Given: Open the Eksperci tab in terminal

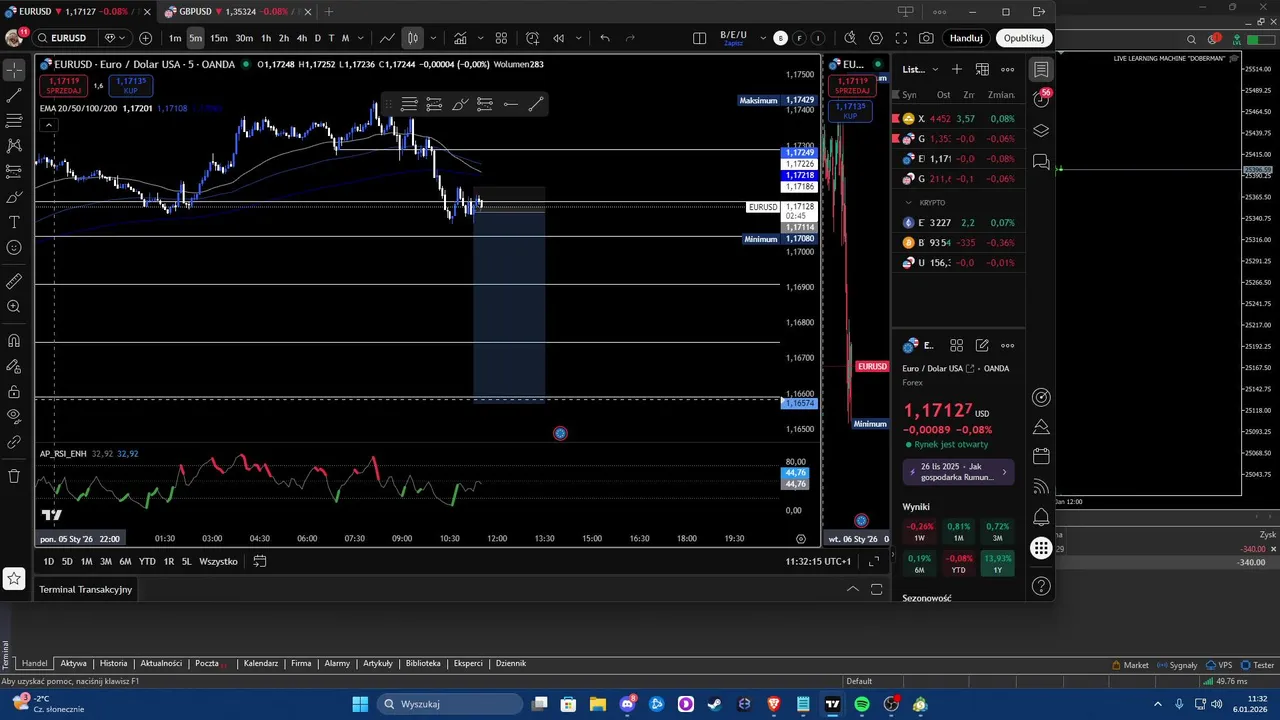Looking at the screenshot, I should (468, 663).
